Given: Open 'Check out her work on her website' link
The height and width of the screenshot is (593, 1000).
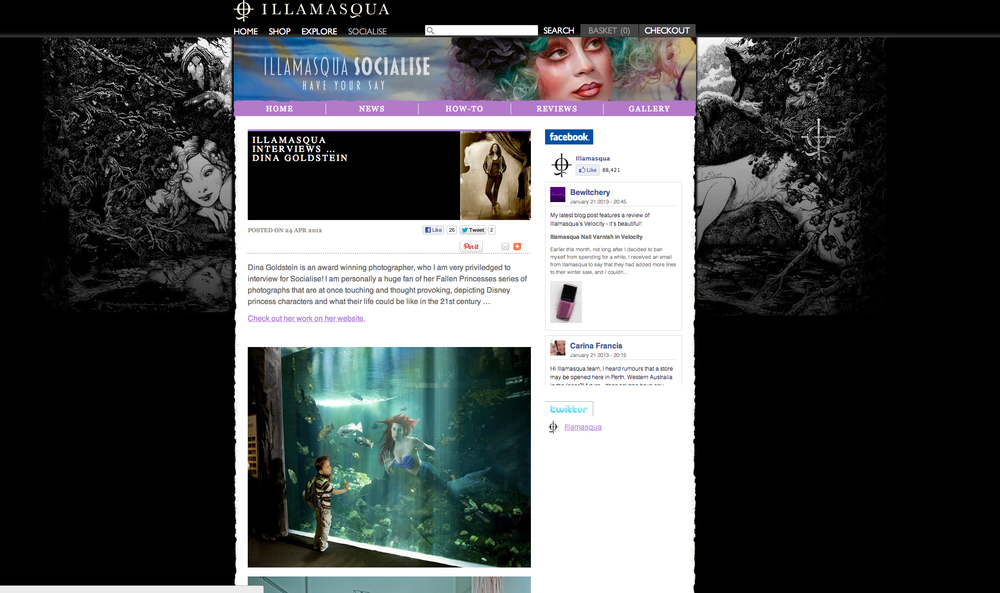Looking at the screenshot, I should 306,318.
